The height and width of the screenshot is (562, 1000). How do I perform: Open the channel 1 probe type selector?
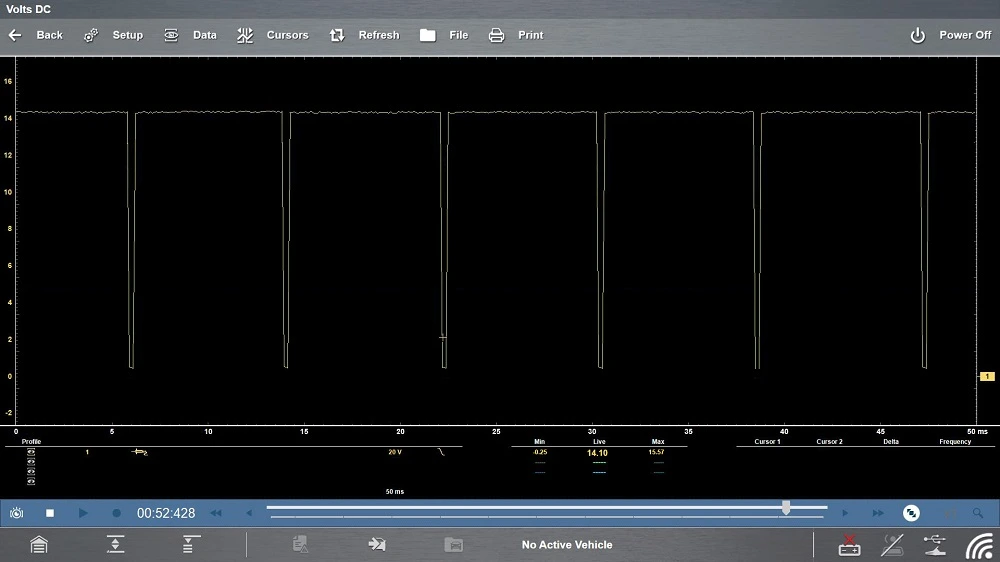(140, 452)
